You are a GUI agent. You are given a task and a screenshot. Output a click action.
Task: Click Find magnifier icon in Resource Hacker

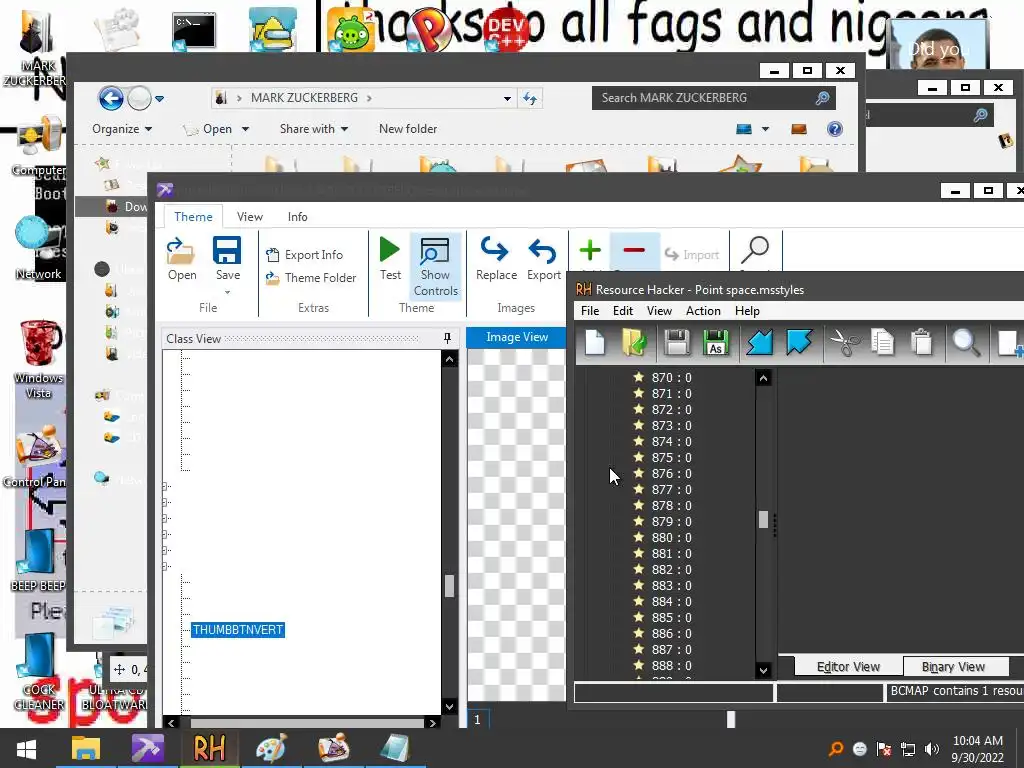(x=966, y=342)
